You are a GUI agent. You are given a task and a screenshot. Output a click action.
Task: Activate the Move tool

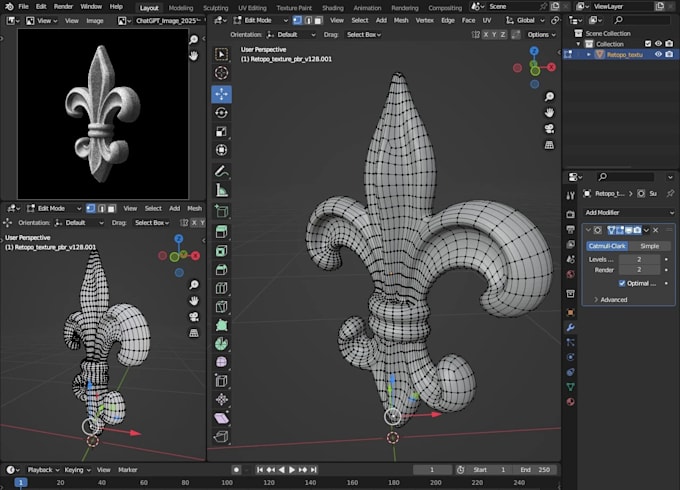point(221,94)
